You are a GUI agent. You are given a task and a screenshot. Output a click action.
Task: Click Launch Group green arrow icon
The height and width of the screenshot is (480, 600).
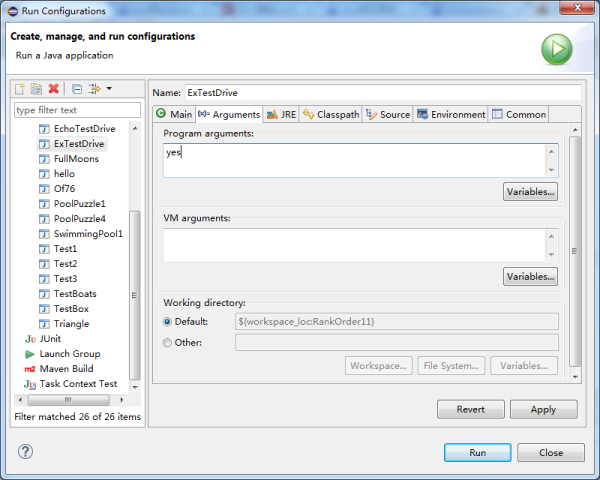[29, 354]
